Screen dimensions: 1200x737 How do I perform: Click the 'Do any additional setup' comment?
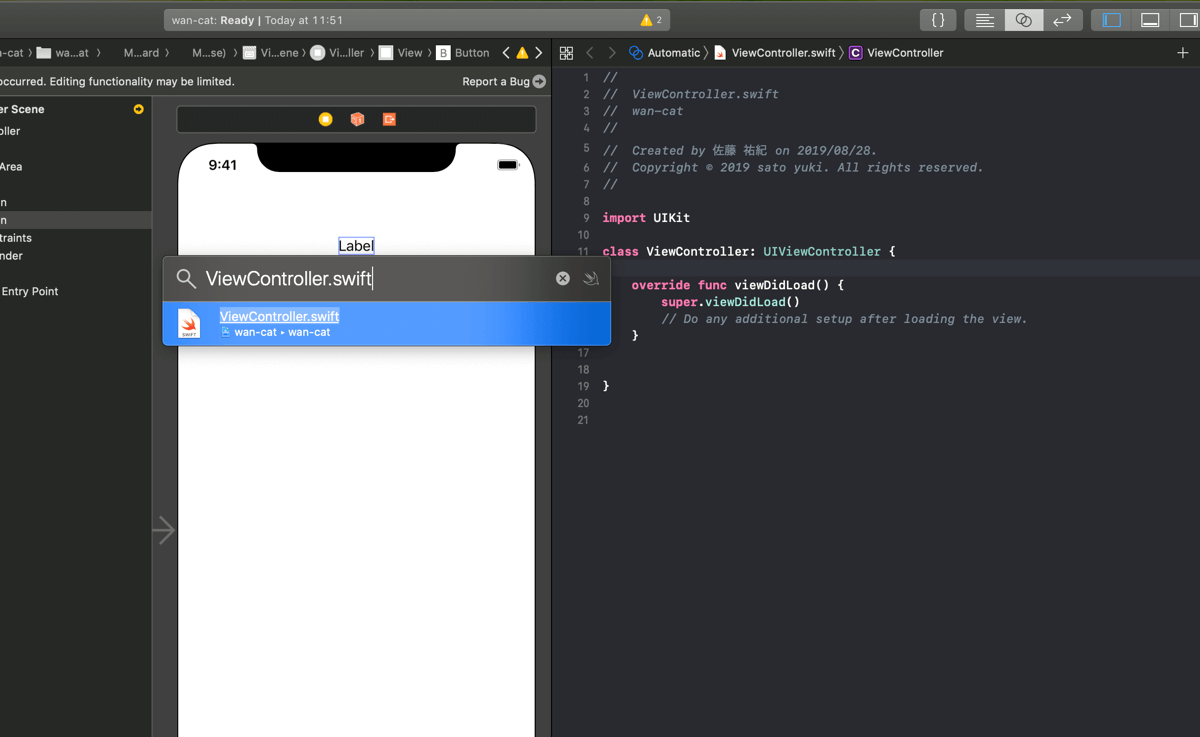[x=844, y=319]
